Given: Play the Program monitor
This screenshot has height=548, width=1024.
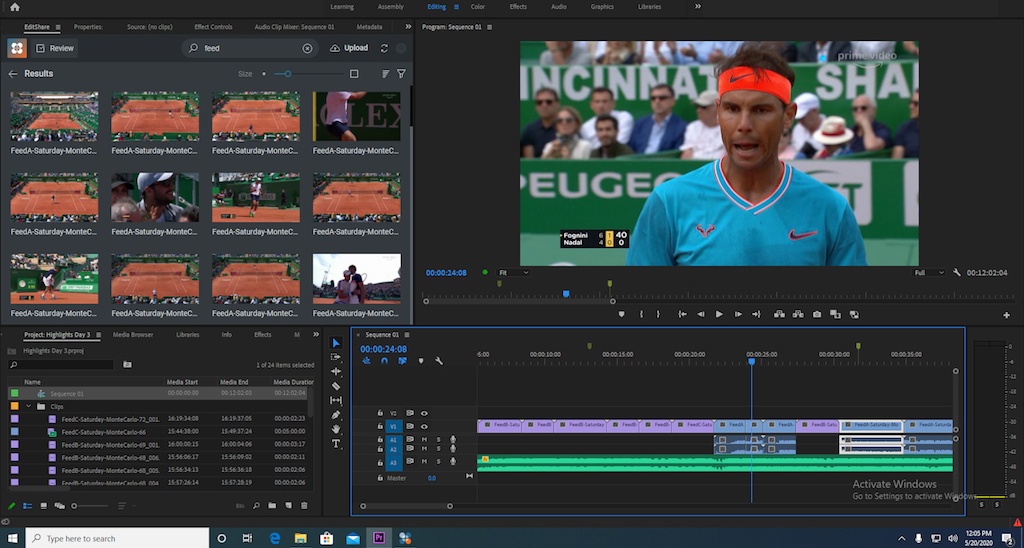Looking at the screenshot, I should click(x=719, y=314).
